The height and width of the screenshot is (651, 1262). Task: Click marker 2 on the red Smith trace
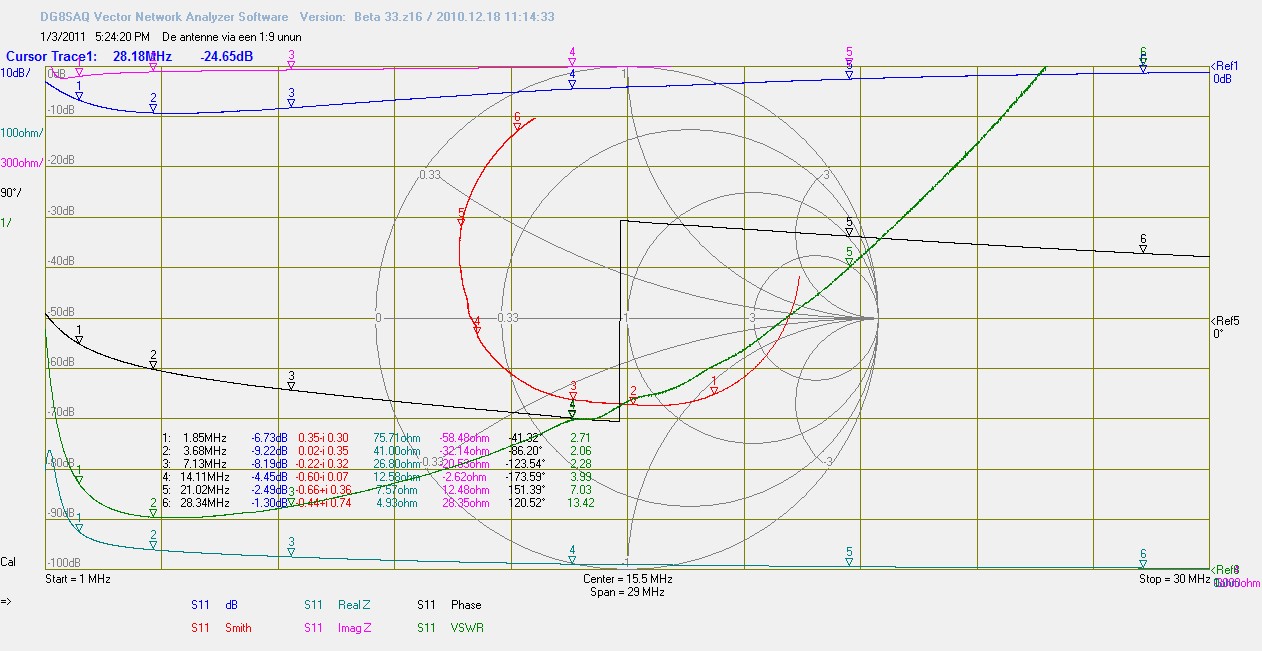point(633,395)
